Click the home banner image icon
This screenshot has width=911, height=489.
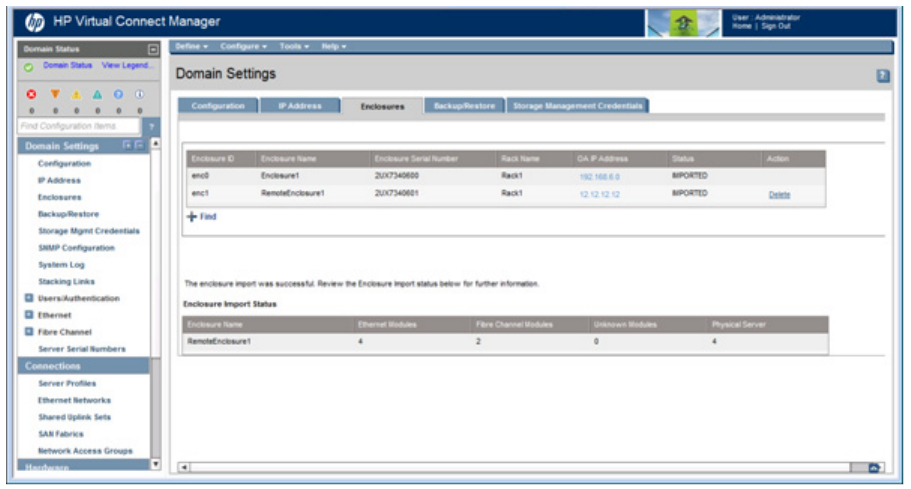click(683, 23)
